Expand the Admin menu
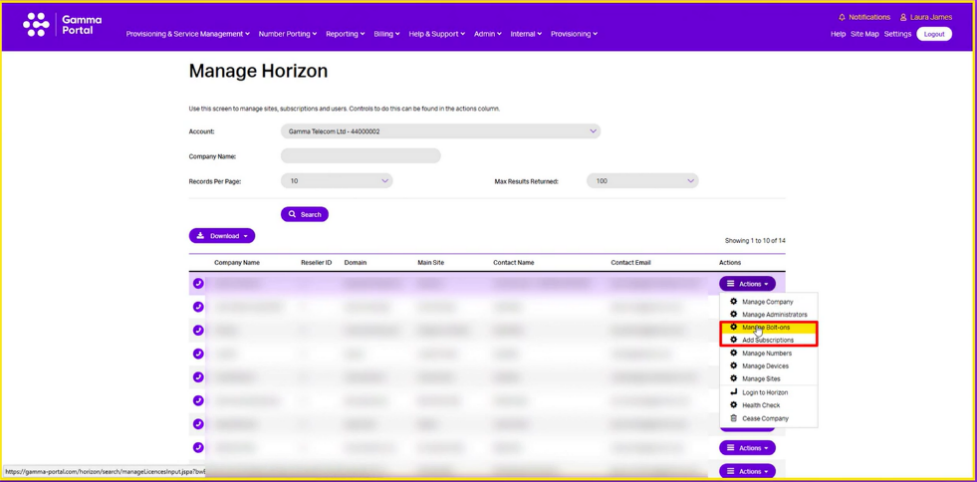977x482 pixels. coord(488,34)
